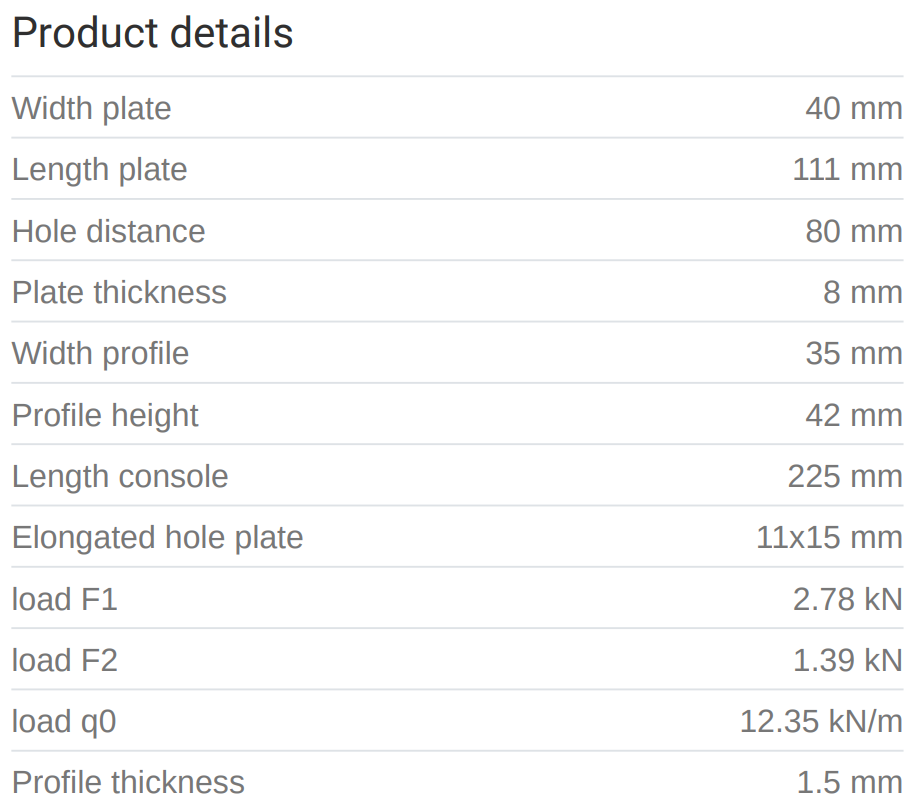The width and height of the screenshot is (923, 807).
Task: Select the 225 mm value
Action: coord(844,476)
